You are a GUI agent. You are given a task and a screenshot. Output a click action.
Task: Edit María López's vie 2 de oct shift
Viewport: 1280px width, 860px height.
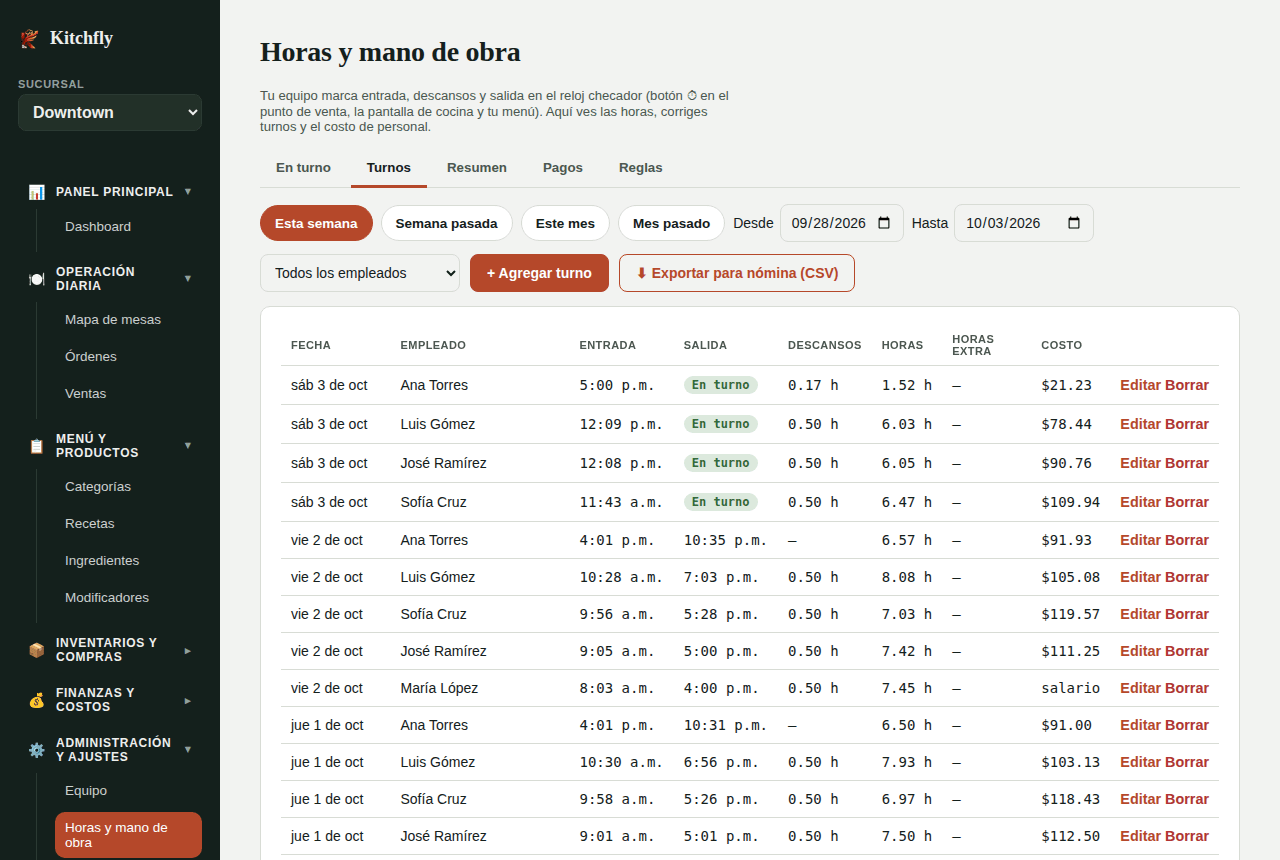[x=1140, y=688]
